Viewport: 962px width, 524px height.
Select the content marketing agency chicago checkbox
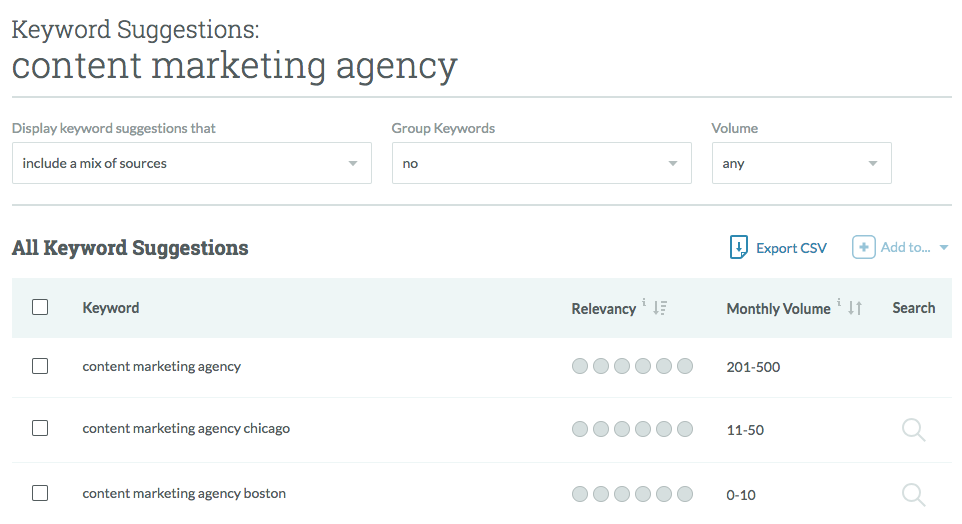(40, 428)
